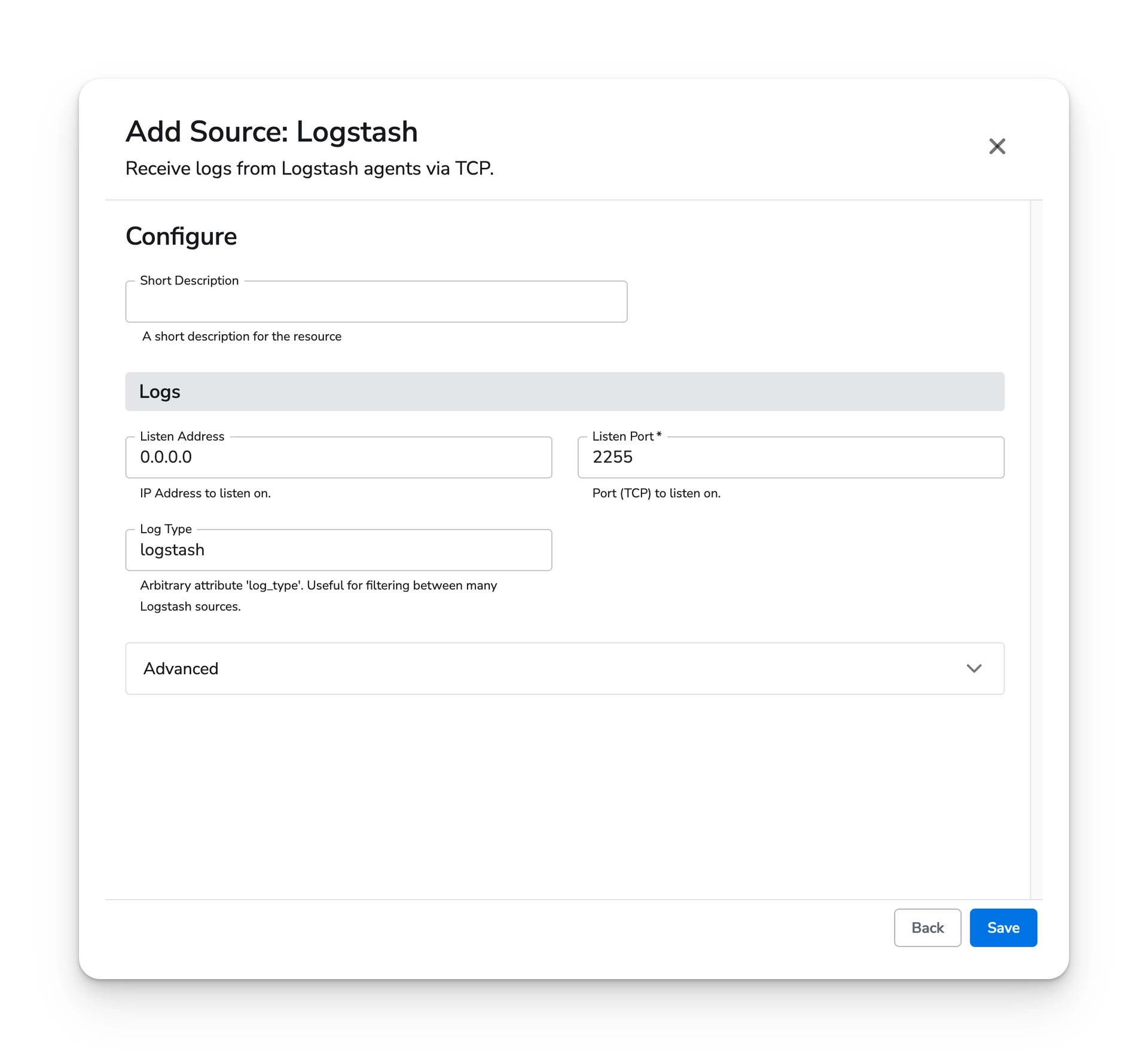Close the Add Source dialog with the X
This screenshot has width=1148, height=1058.
tap(997, 146)
